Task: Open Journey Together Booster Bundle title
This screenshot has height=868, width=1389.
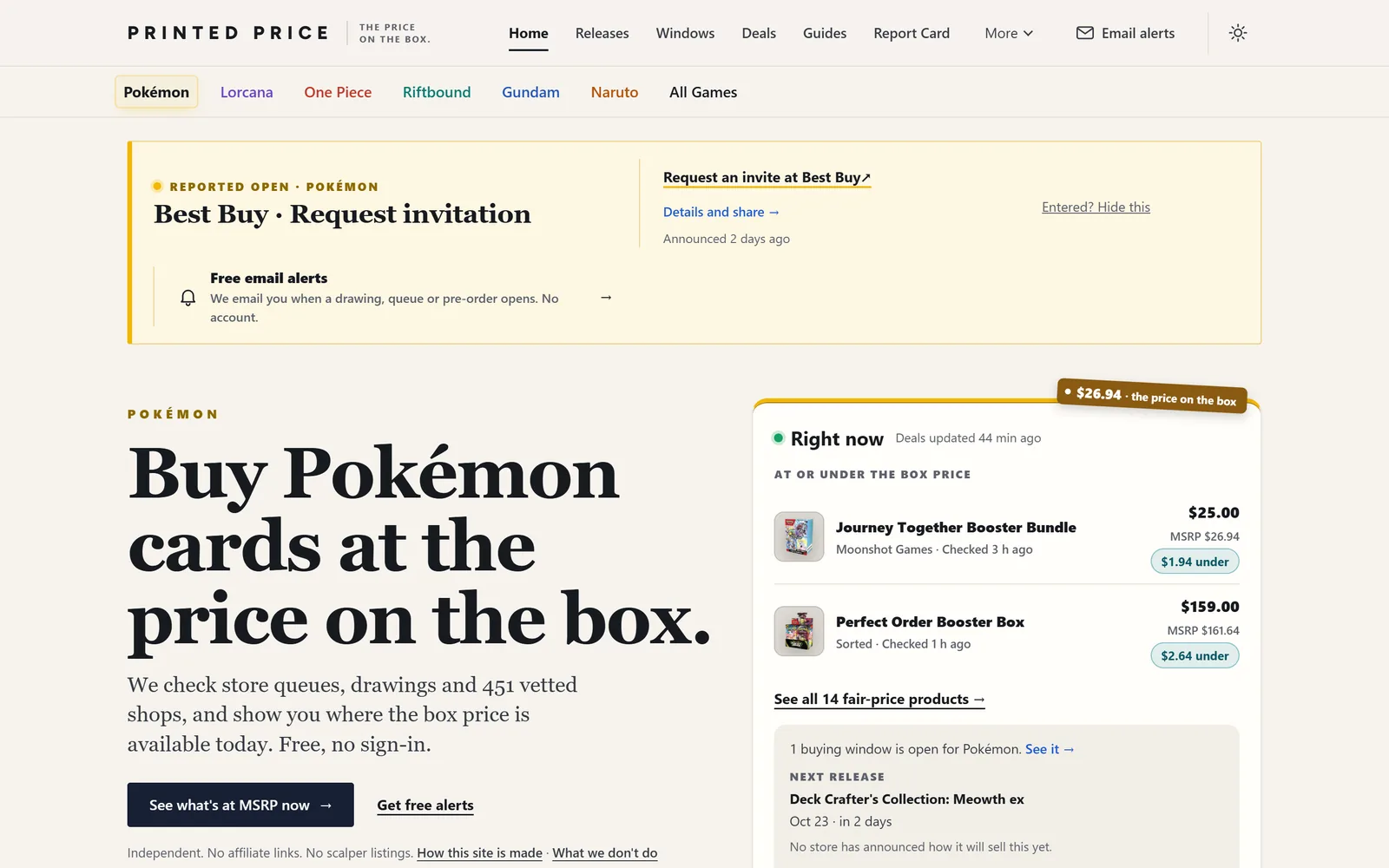Action: coord(956,527)
